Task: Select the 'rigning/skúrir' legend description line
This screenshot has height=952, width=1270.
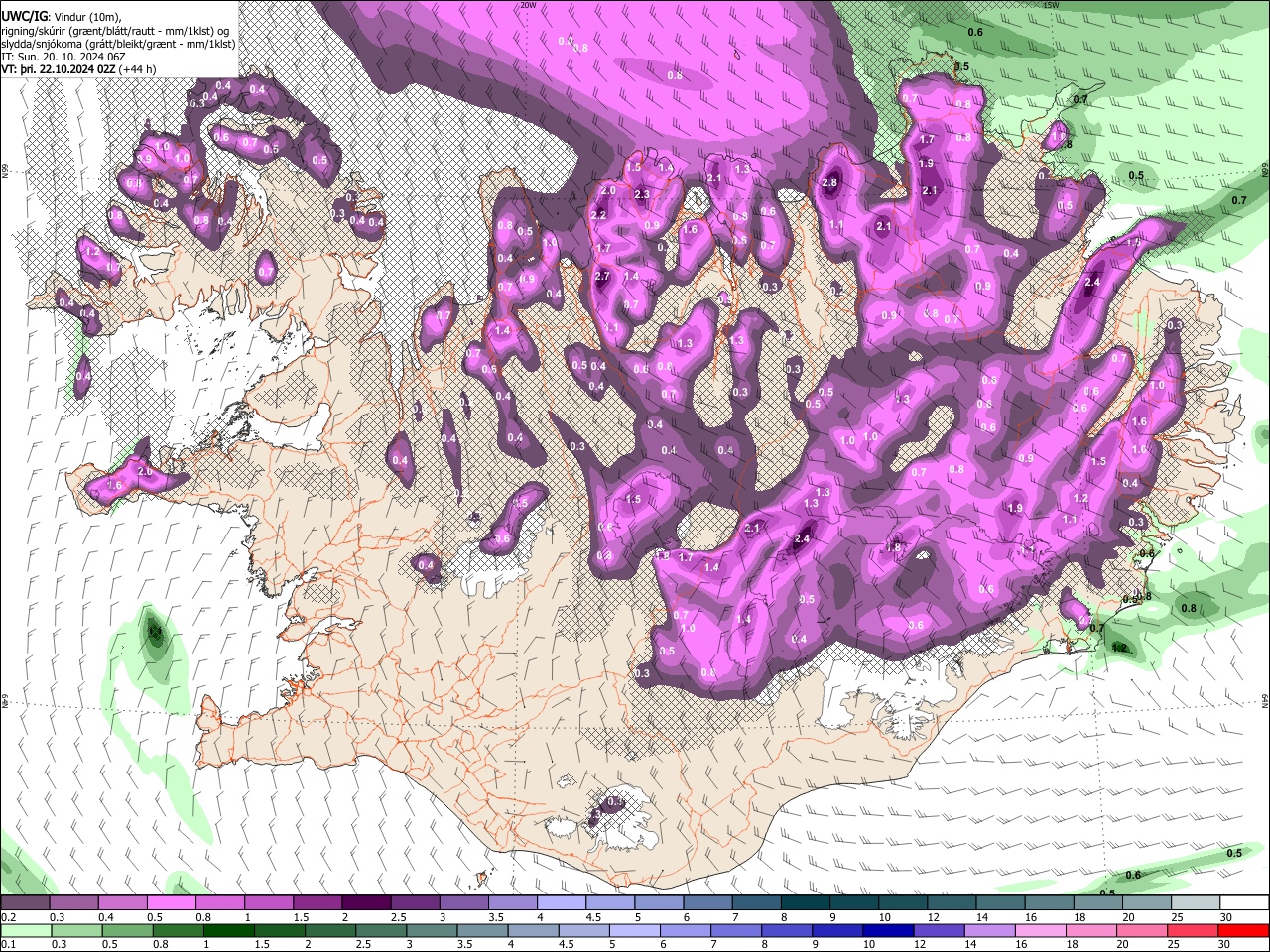Action: (x=117, y=31)
